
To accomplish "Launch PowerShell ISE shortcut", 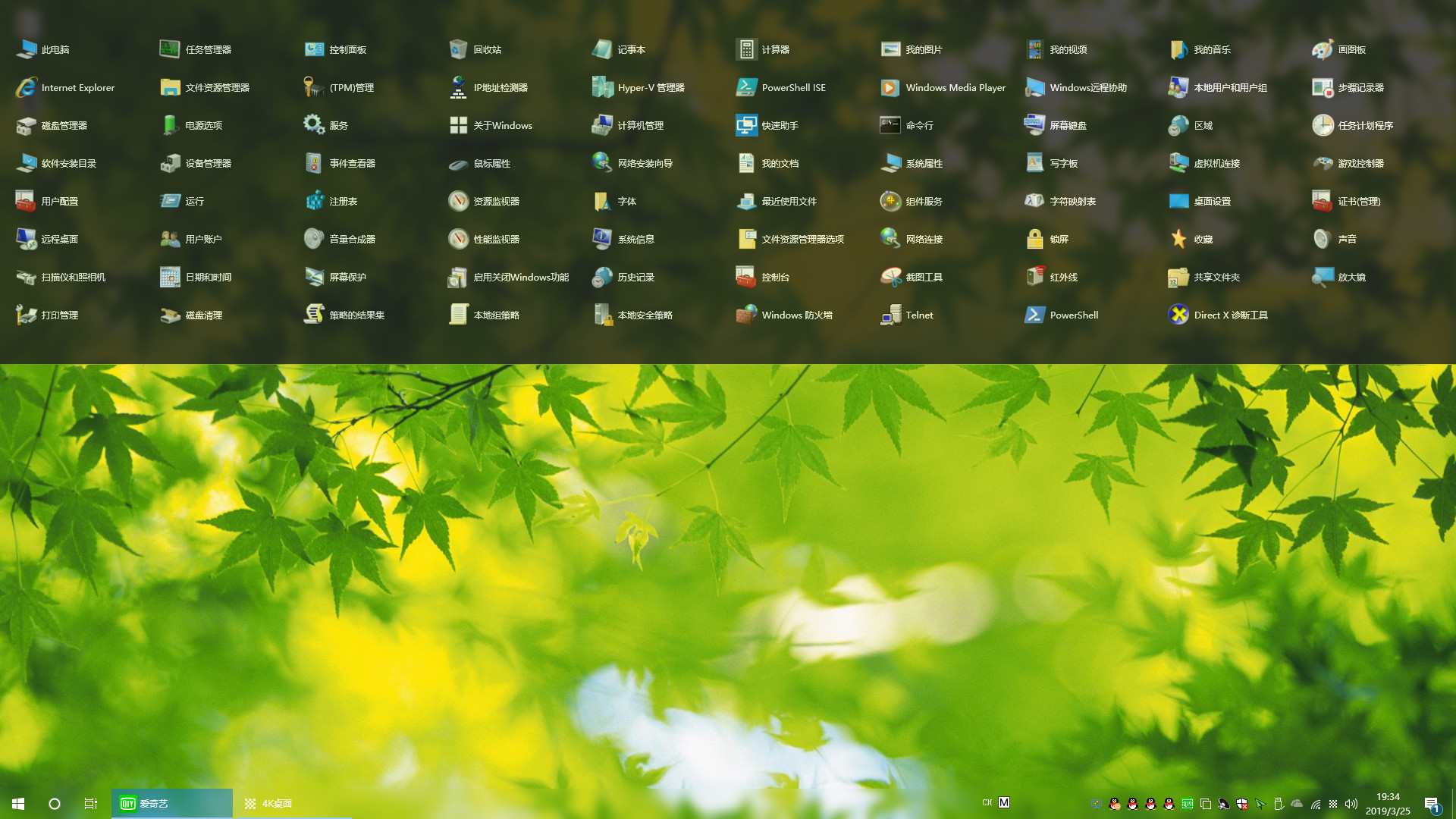I will [746, 87].
